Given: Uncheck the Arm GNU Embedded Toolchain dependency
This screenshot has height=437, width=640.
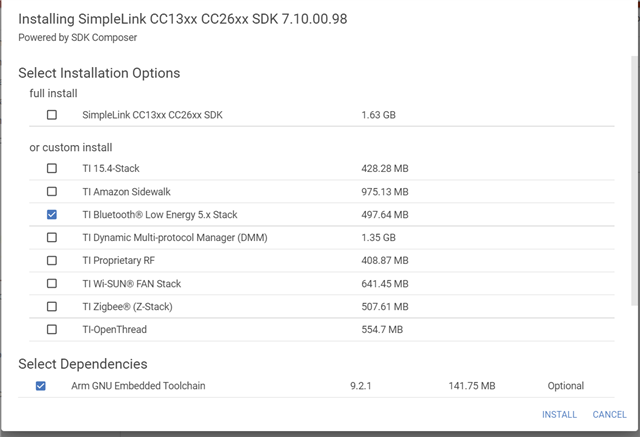Looking at the screenshot, I should click(x=41, y=386).
